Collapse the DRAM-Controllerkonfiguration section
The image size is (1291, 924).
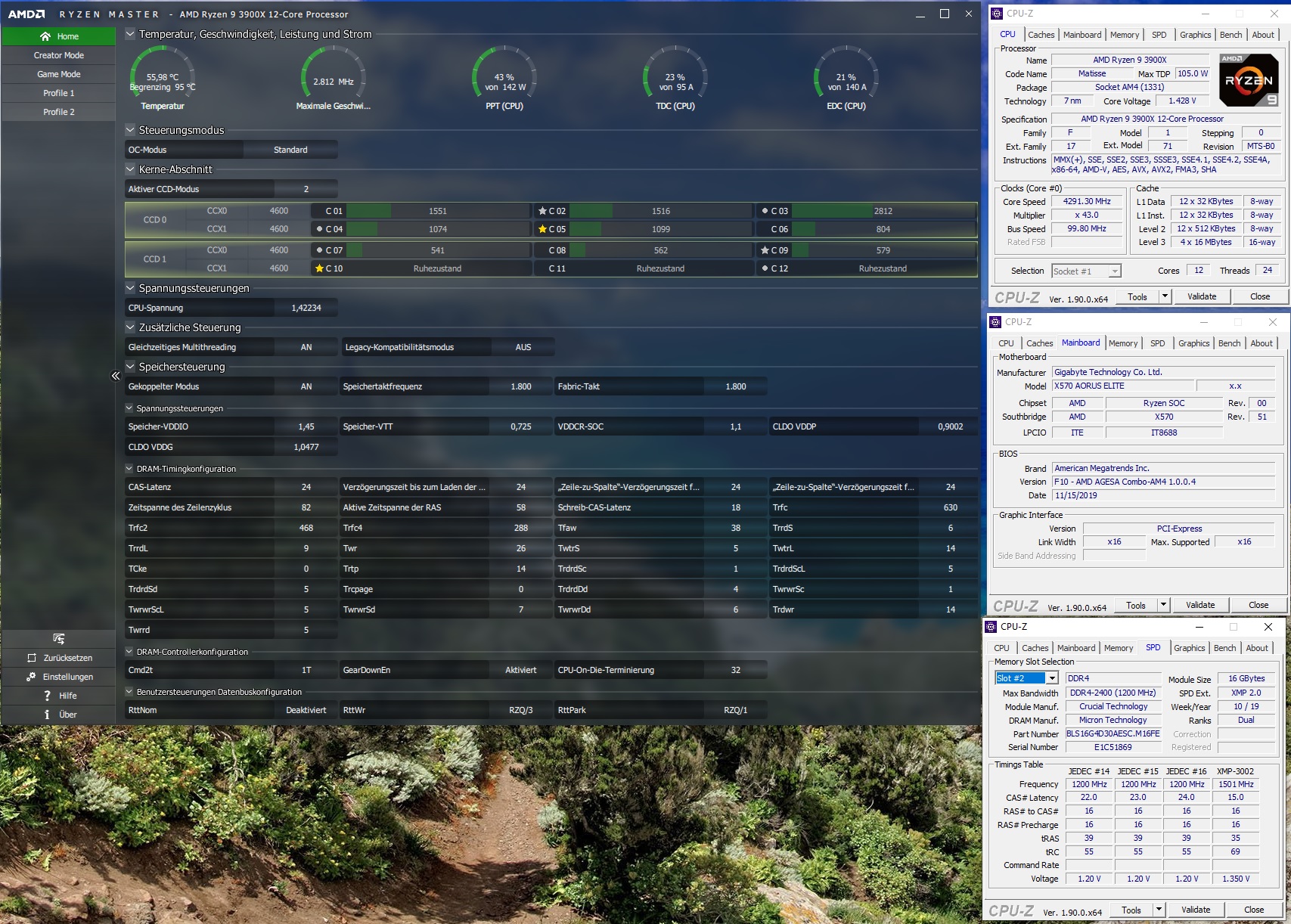[129, 652]
